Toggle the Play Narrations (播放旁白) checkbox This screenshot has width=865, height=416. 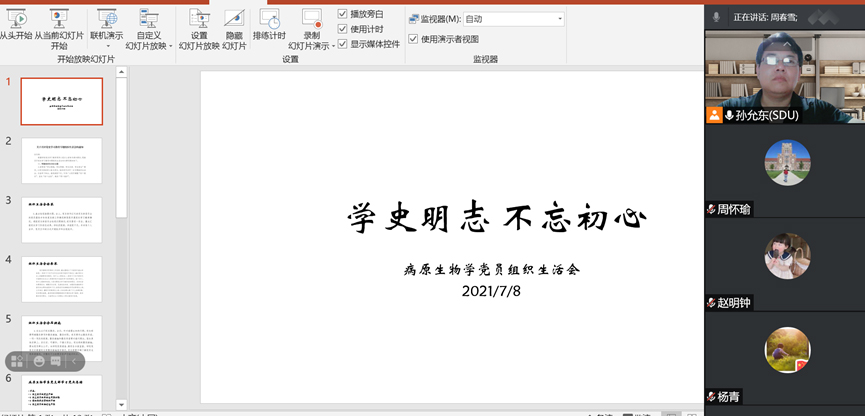343,14
